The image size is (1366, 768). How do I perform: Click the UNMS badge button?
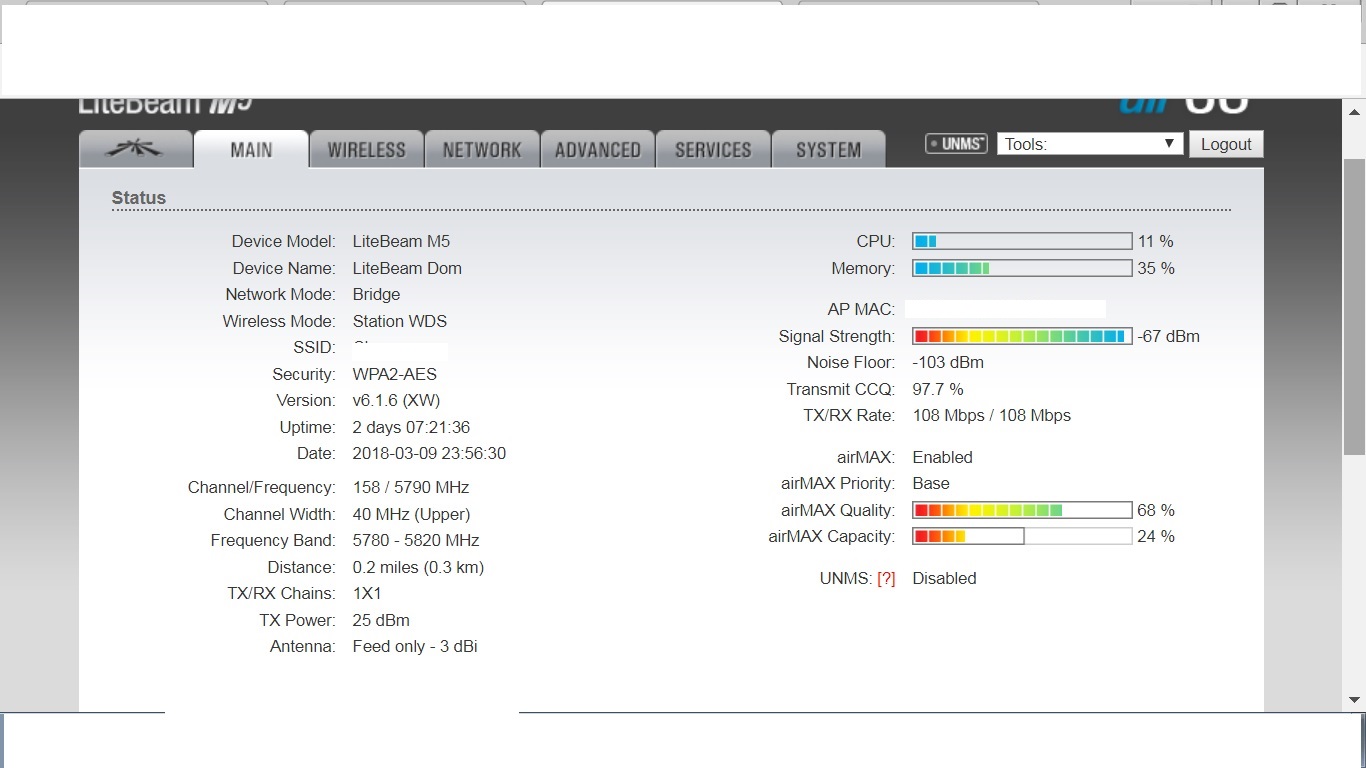[x=956, y=144]
